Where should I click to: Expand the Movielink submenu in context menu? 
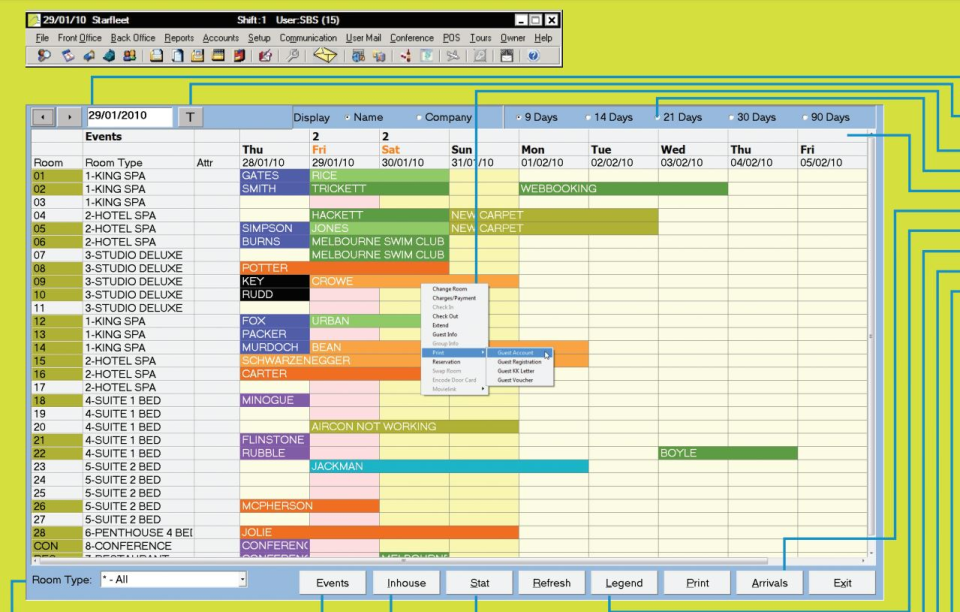click(455, 389)
